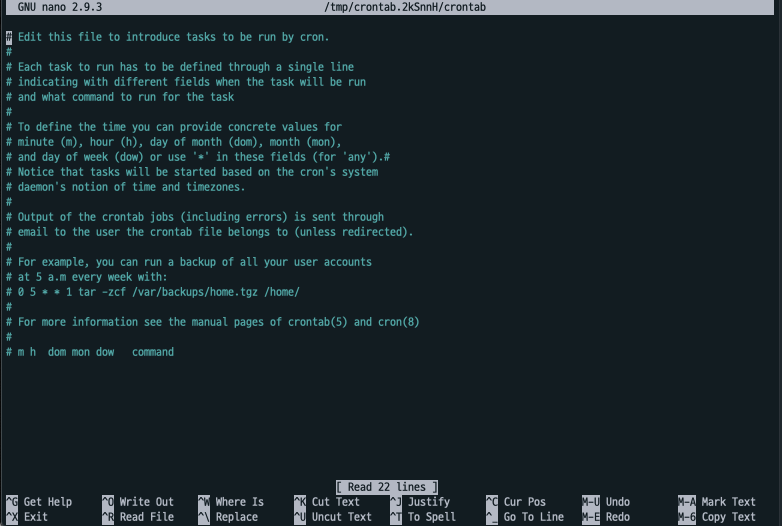Viewport: 782px width, 526px height.
Task: Click the Replace shortcut label
Action: point(237,517)
